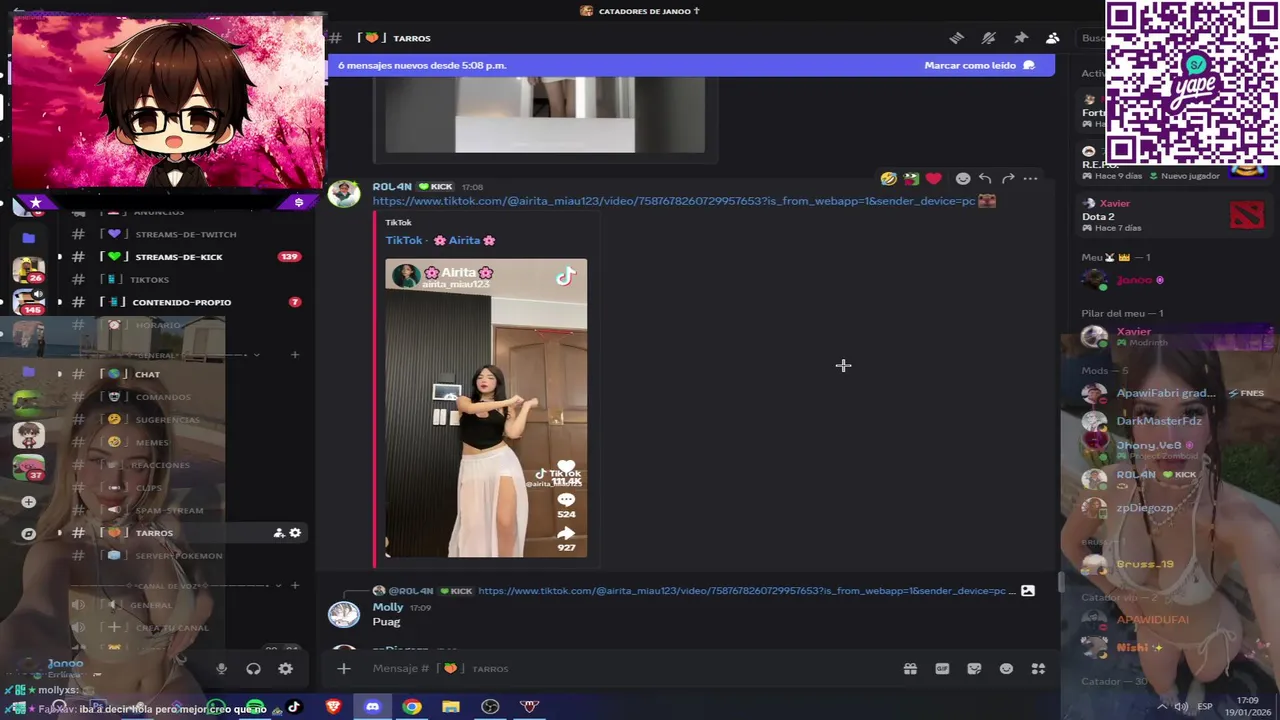Click the attachment image icon in reply preview
The width and height of the screenshot is (1280, 720).
coord(1027,590)
